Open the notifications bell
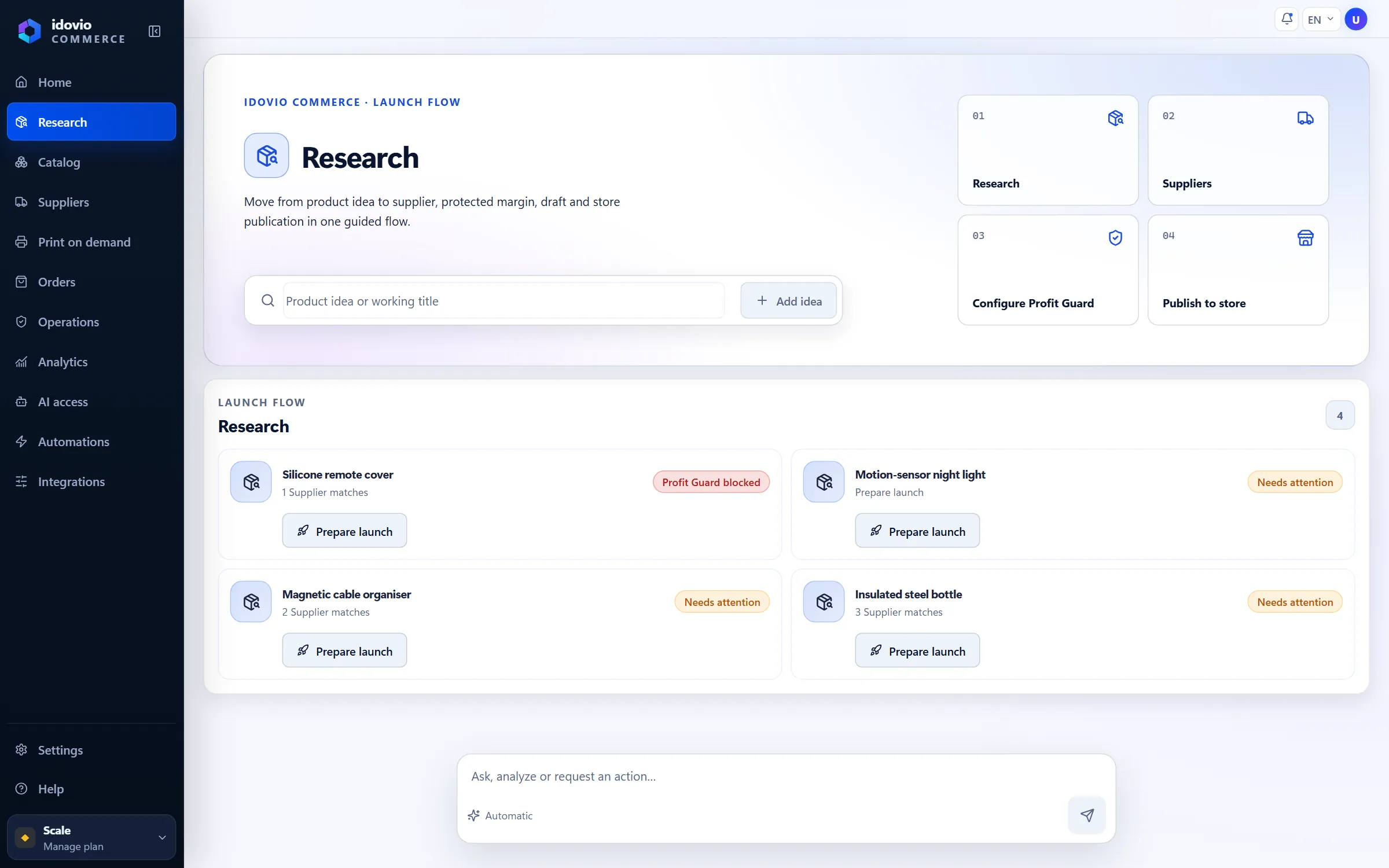 tap(1287, 19)
